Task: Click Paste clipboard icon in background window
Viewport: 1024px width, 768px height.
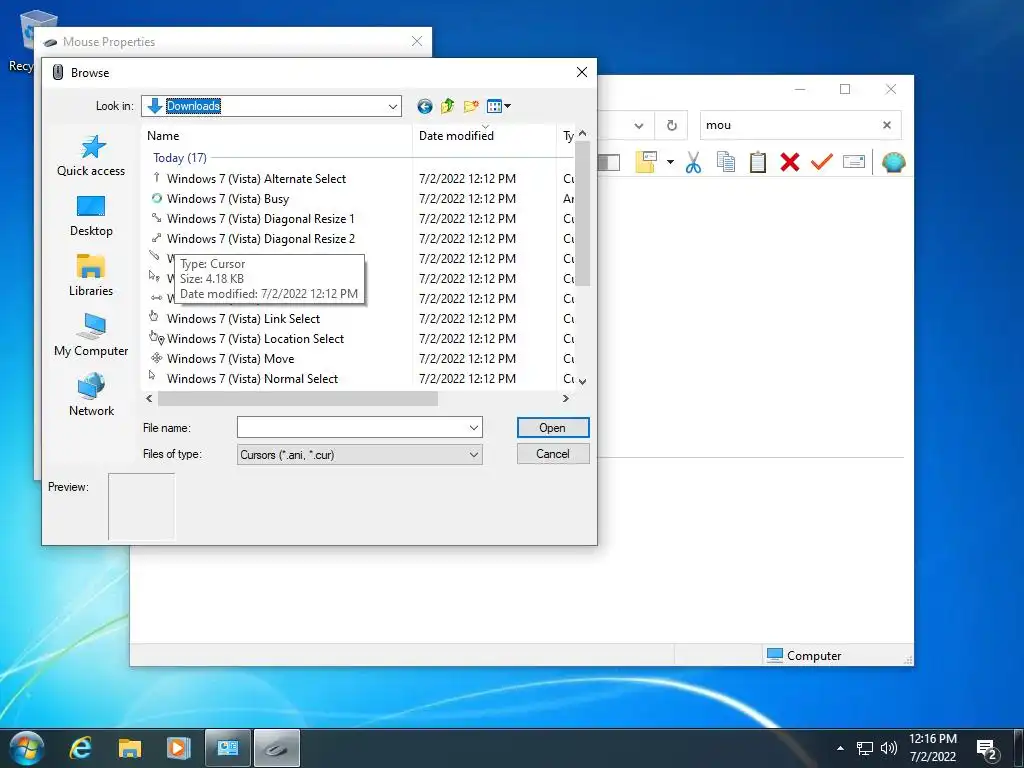Action: (x=758, y=162)
